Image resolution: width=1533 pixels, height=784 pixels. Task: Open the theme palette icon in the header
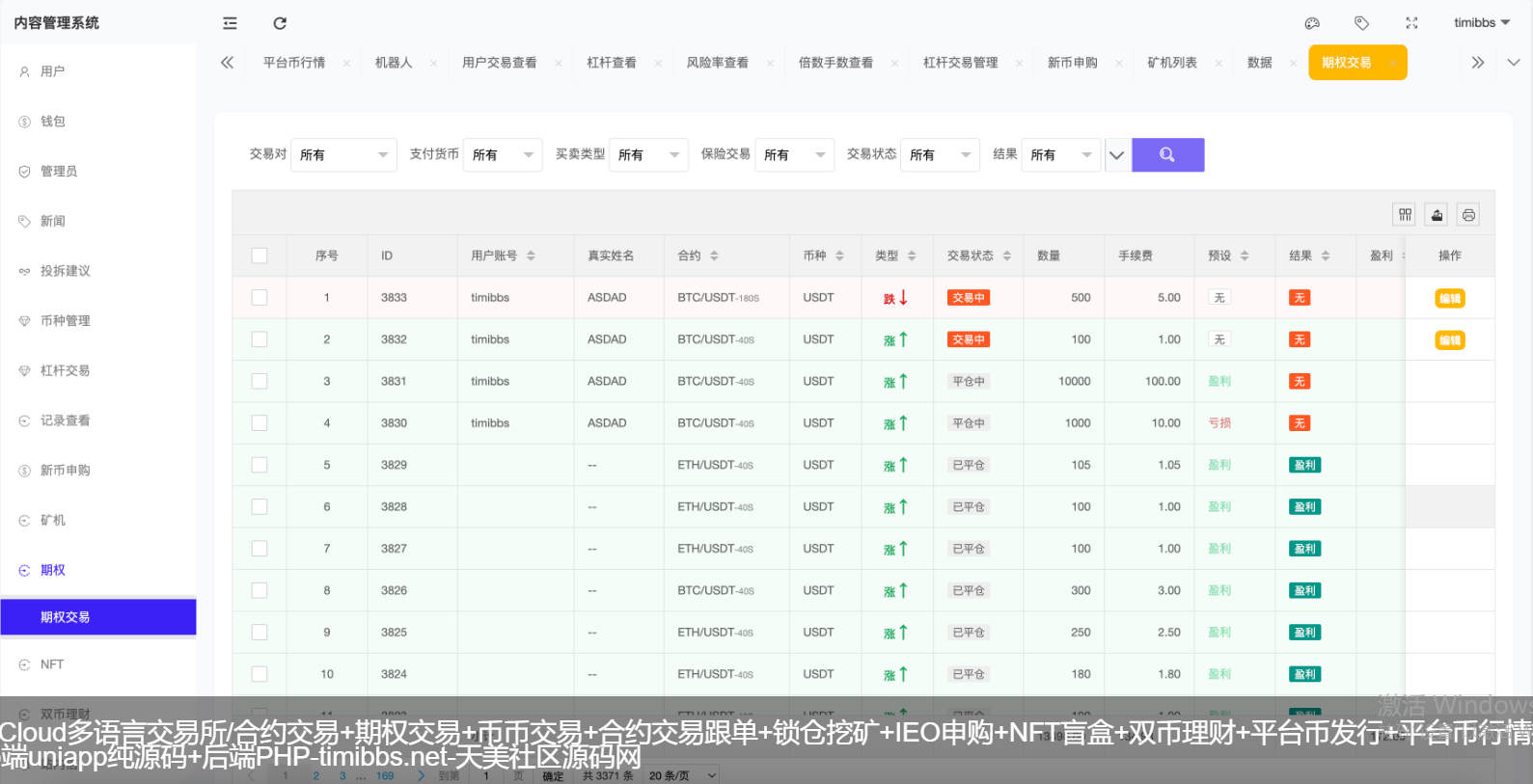[x=1312, y=23]
